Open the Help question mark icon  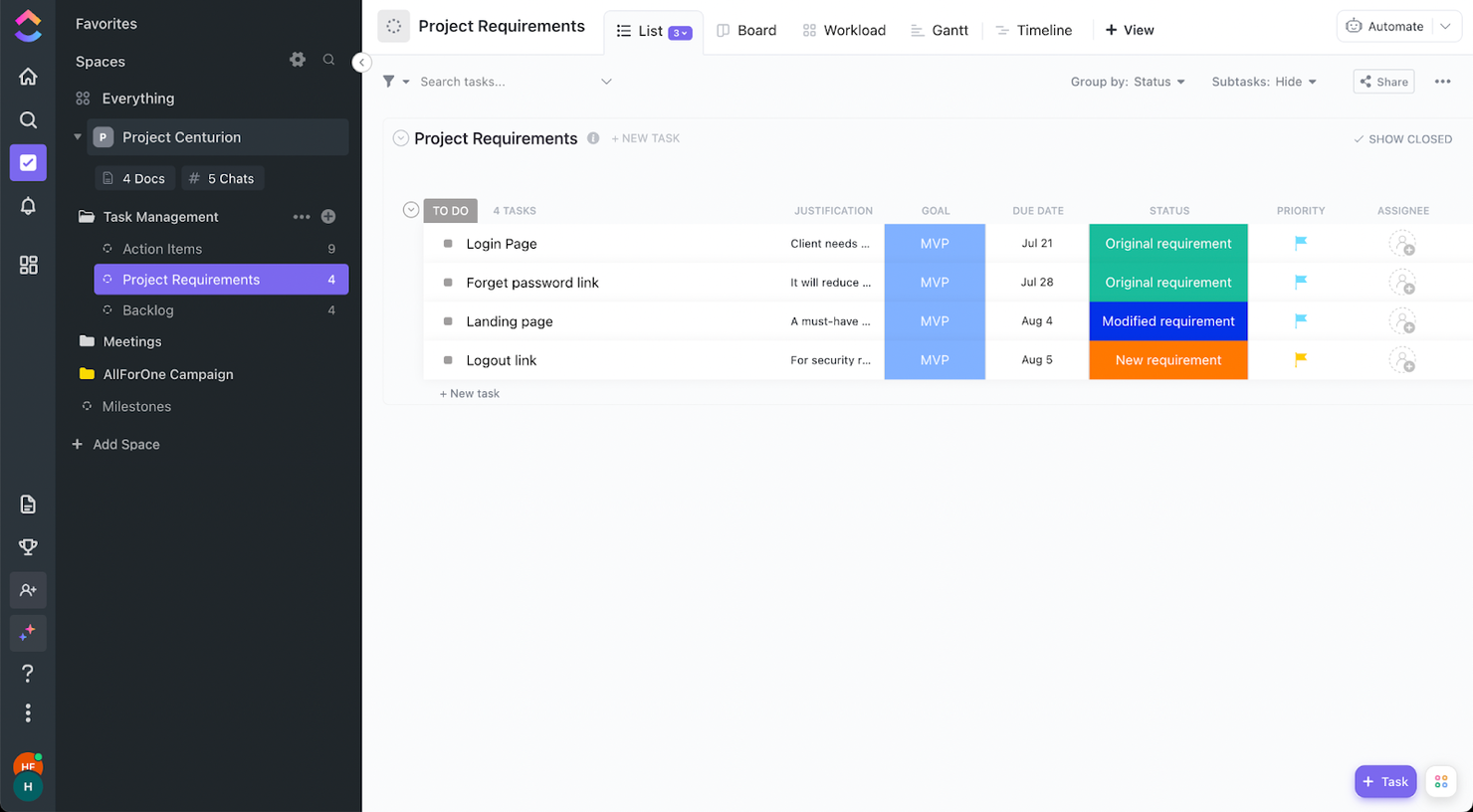(28, 674)
